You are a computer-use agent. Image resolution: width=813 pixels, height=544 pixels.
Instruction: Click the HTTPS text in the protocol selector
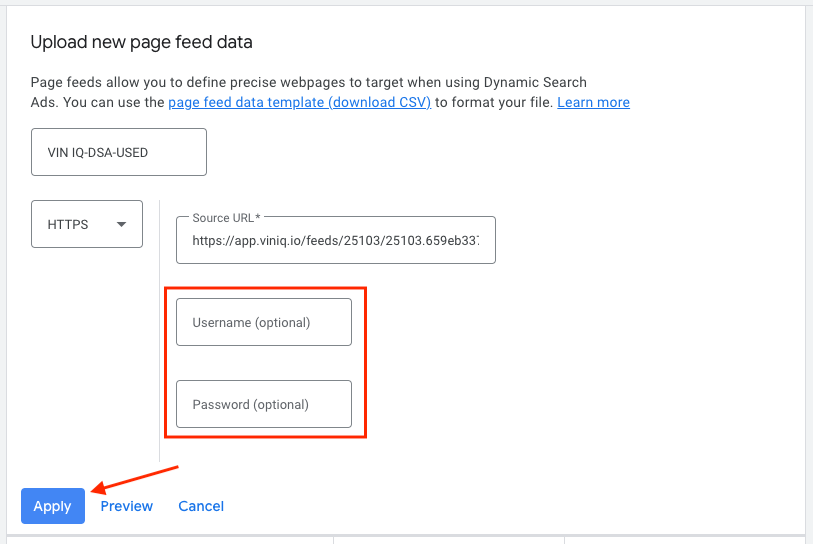coord(68,224)
